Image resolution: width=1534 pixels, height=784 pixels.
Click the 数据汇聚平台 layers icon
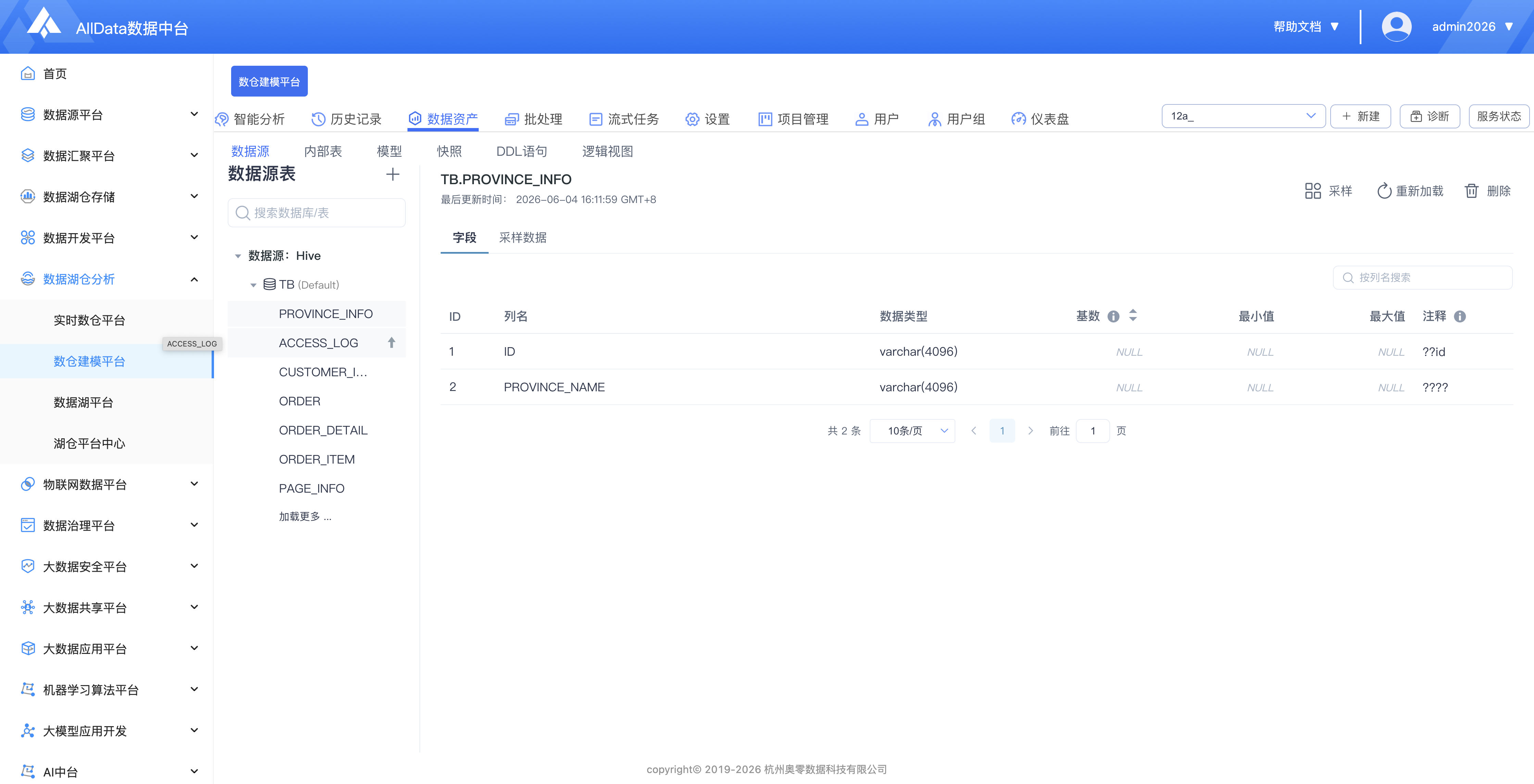tap(27, 155)
